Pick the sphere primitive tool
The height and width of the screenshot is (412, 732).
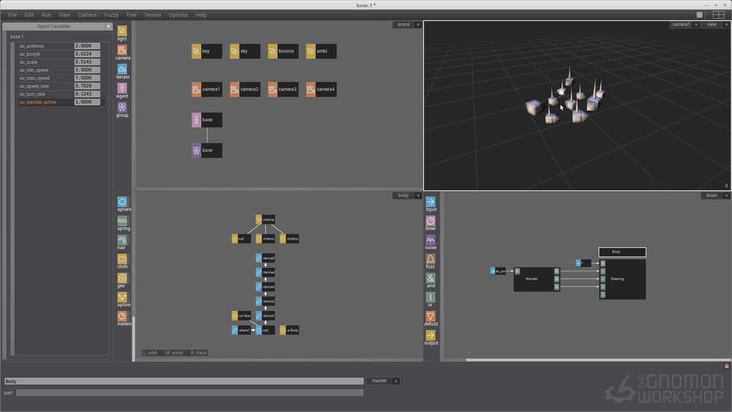[x=122, y=202]
